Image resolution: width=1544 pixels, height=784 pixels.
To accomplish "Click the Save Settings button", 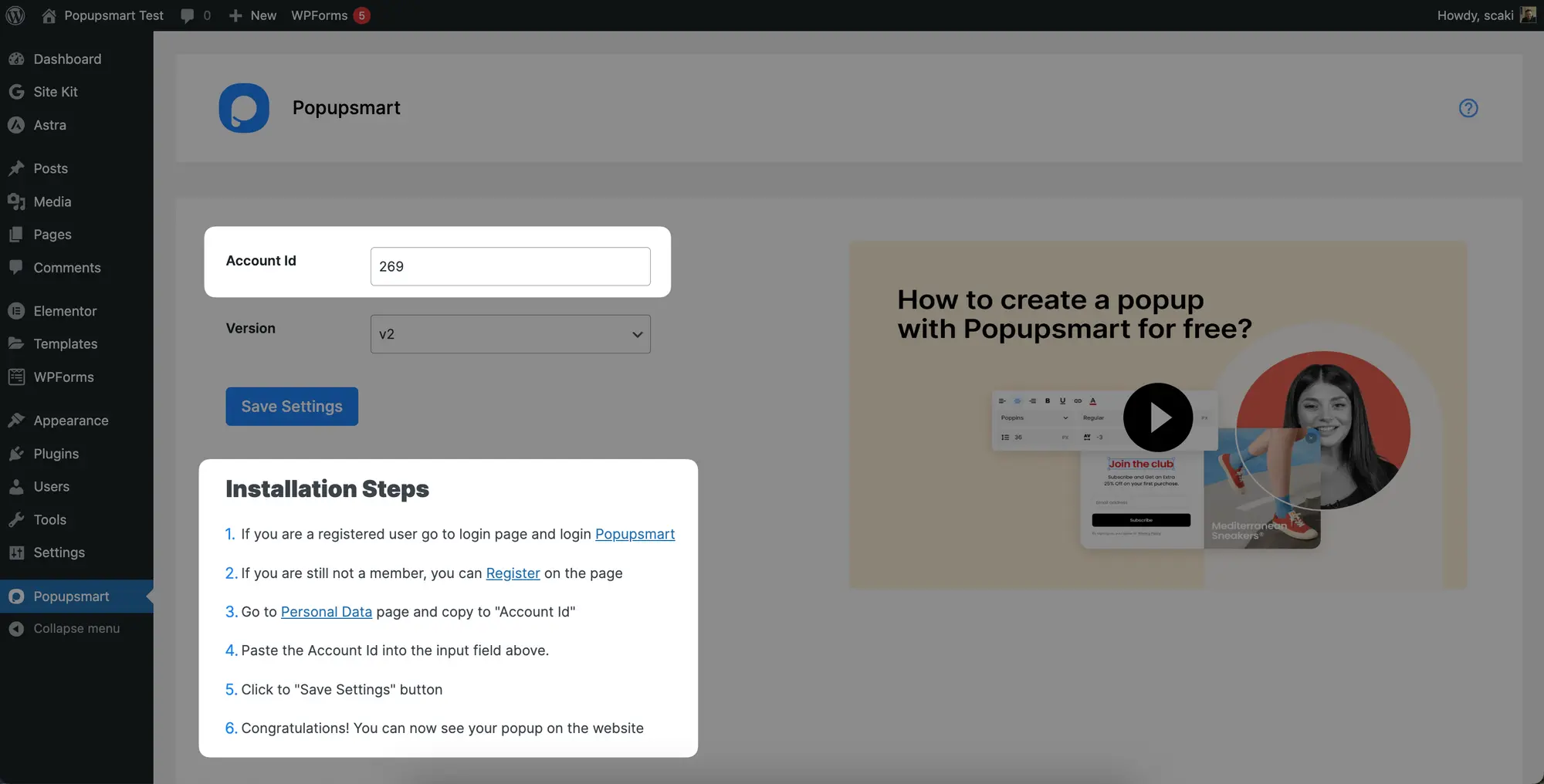I will point(292,407).
